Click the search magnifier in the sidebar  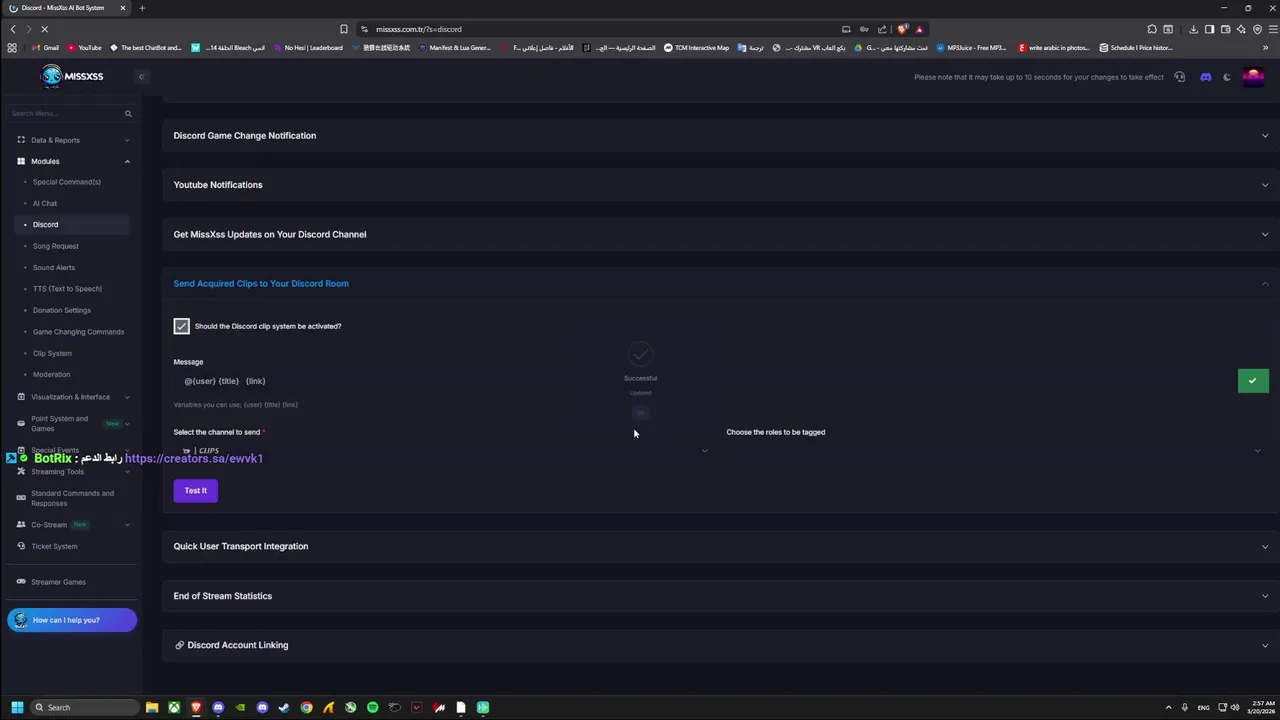pyautogui.click(x=128, y=114)
